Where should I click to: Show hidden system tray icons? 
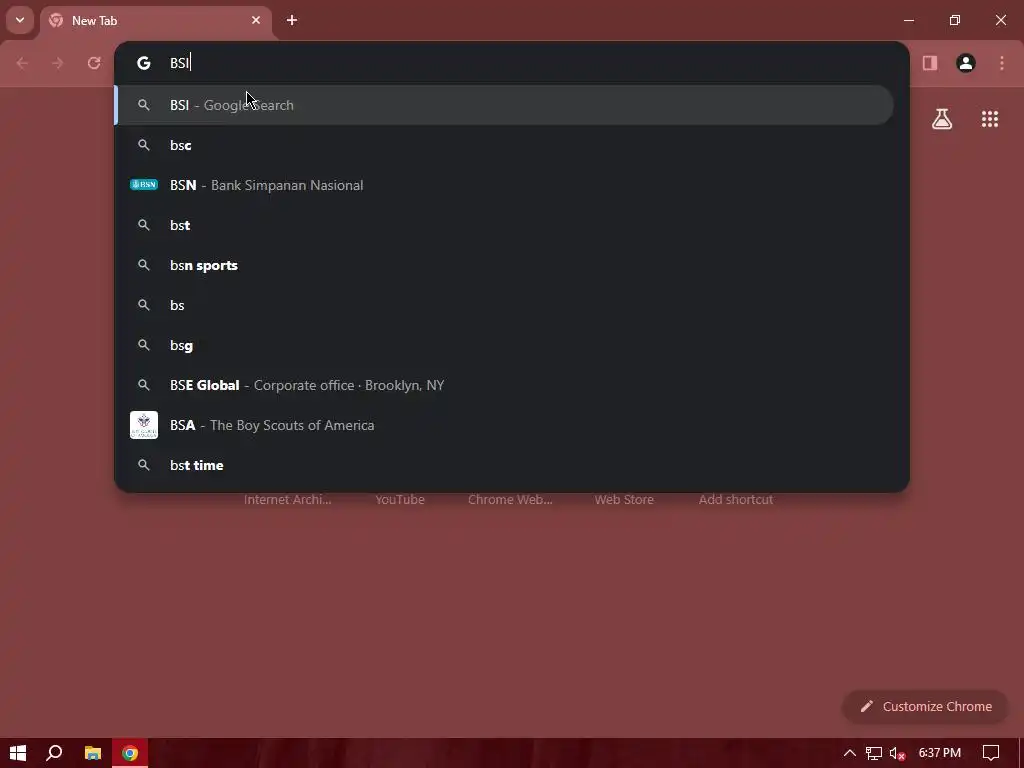pos(850,753)
